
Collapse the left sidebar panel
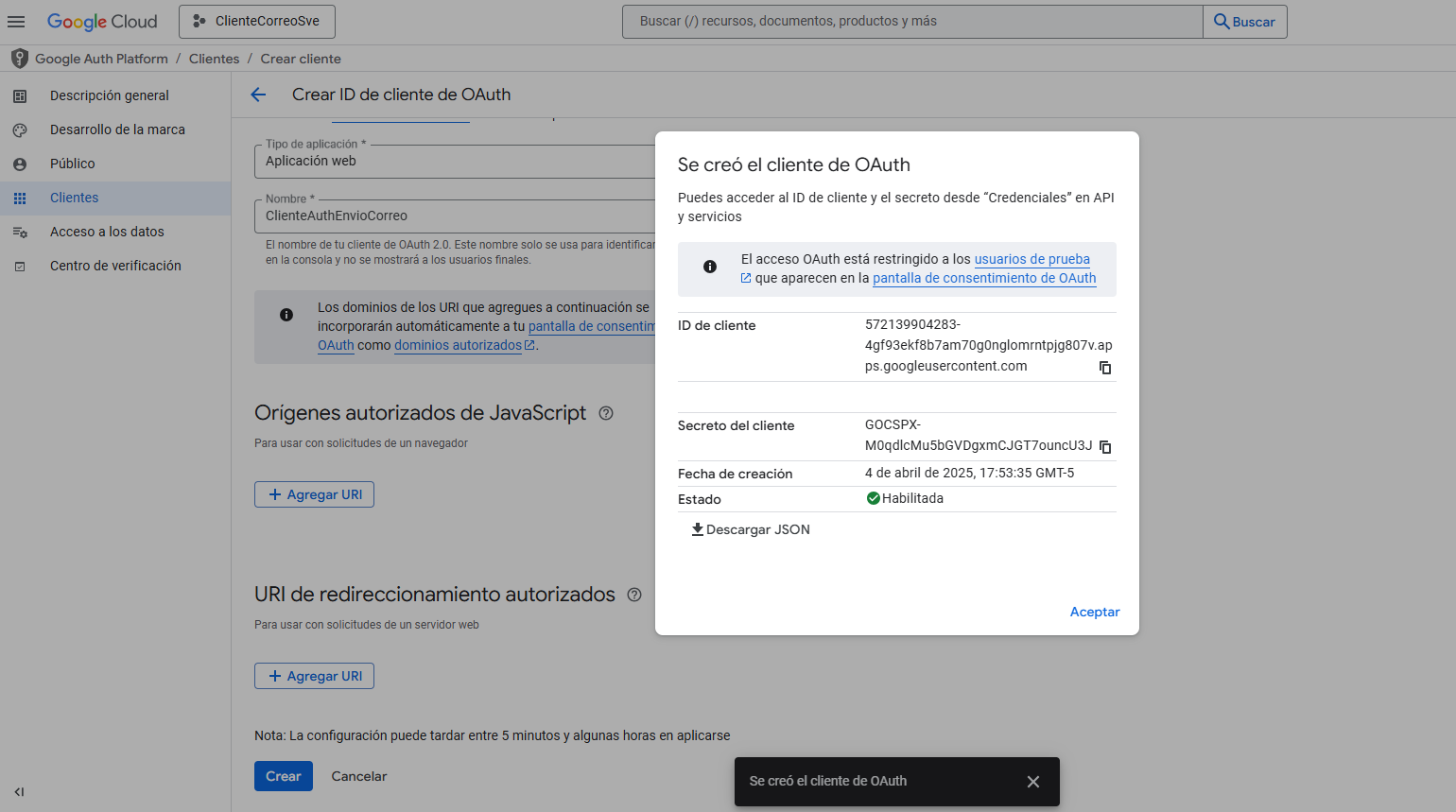19,792
